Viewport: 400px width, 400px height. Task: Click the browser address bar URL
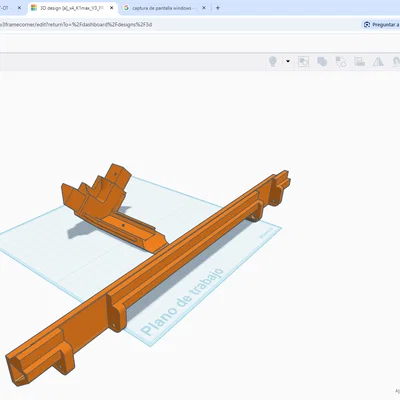[x=76, y=25]
